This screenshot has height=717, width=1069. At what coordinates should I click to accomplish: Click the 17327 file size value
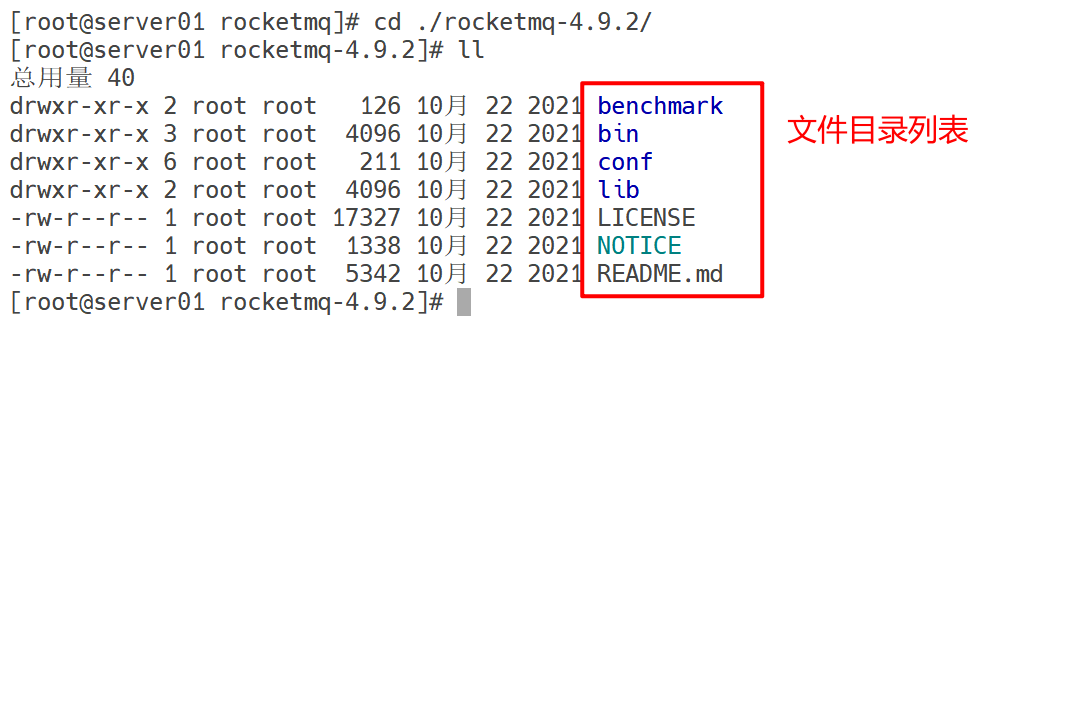pos(366,218)
